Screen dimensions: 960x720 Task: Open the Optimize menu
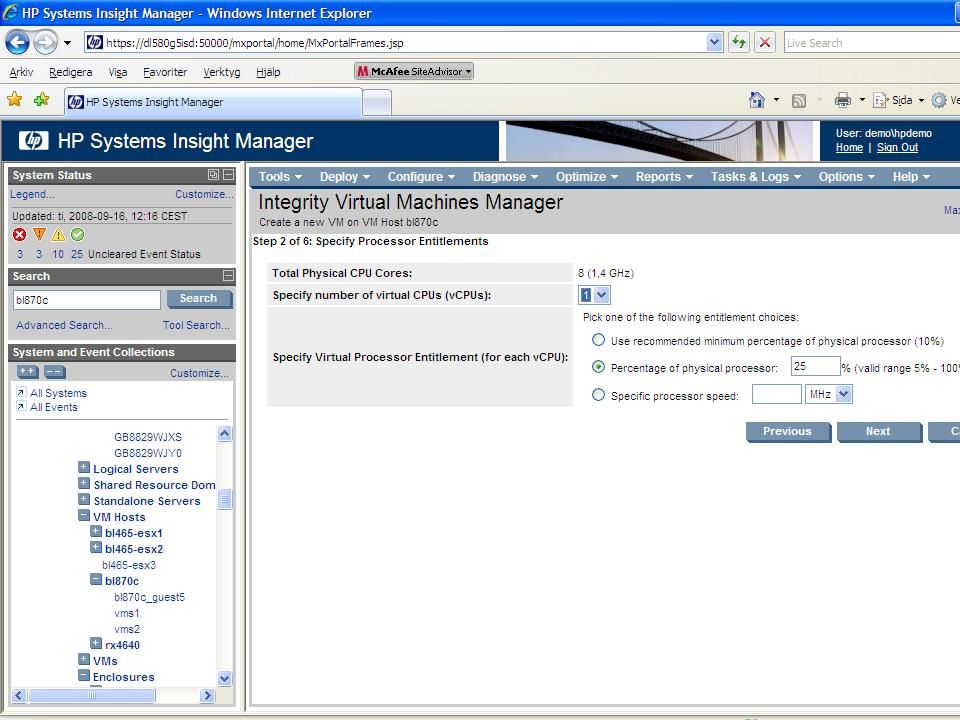coord(587,176)
